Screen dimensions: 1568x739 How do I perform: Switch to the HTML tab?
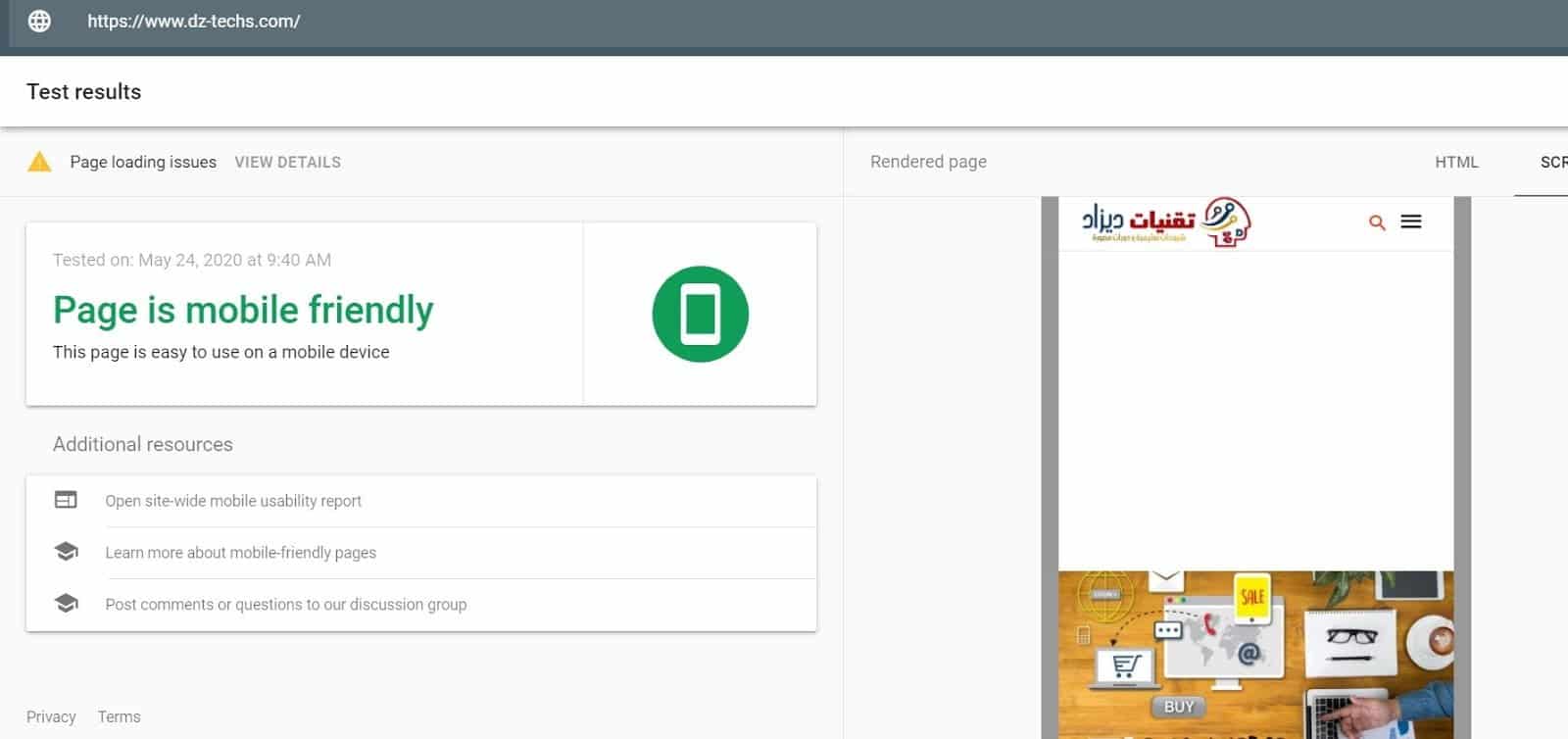tap(1456, 163)
